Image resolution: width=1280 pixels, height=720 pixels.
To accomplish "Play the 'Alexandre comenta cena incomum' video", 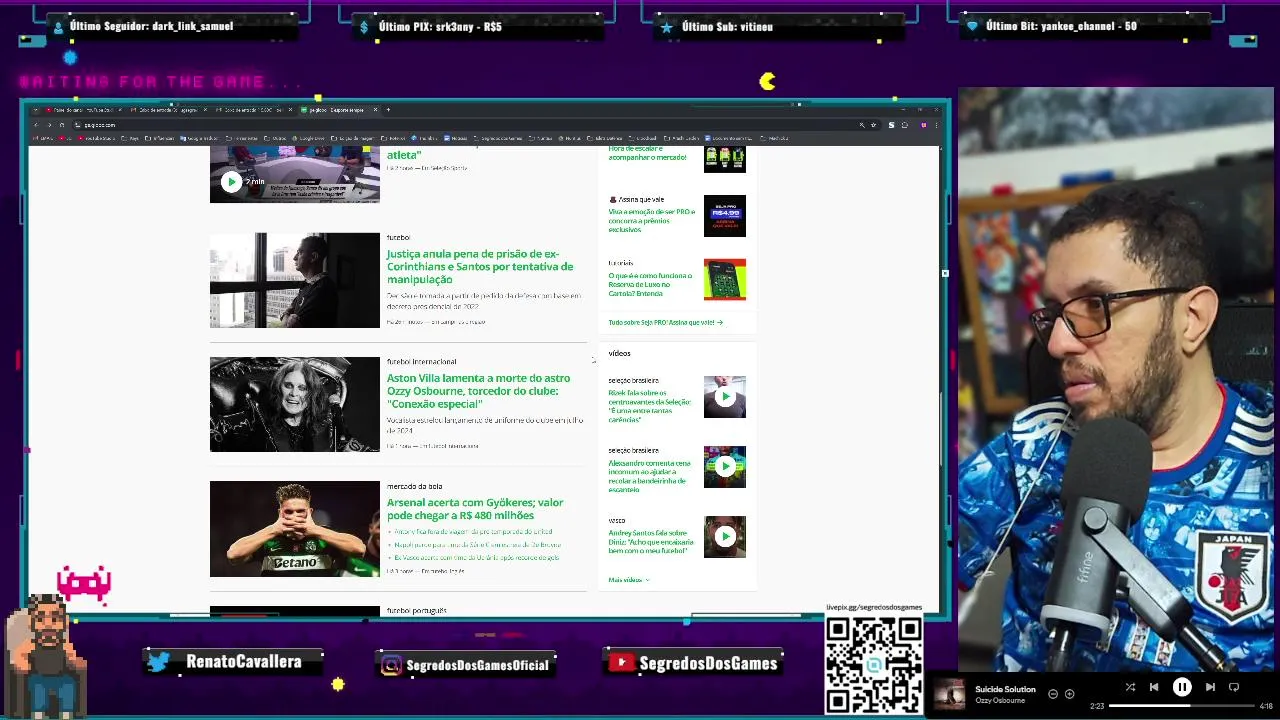I will coord(725,466).
